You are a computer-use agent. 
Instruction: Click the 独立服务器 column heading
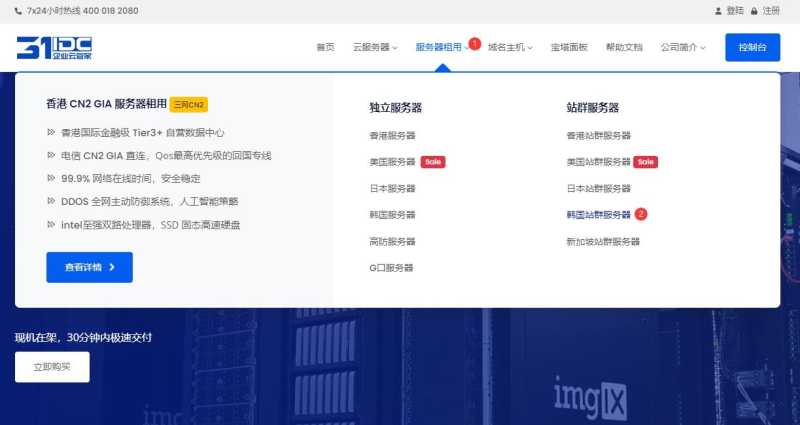click(395, 108)
